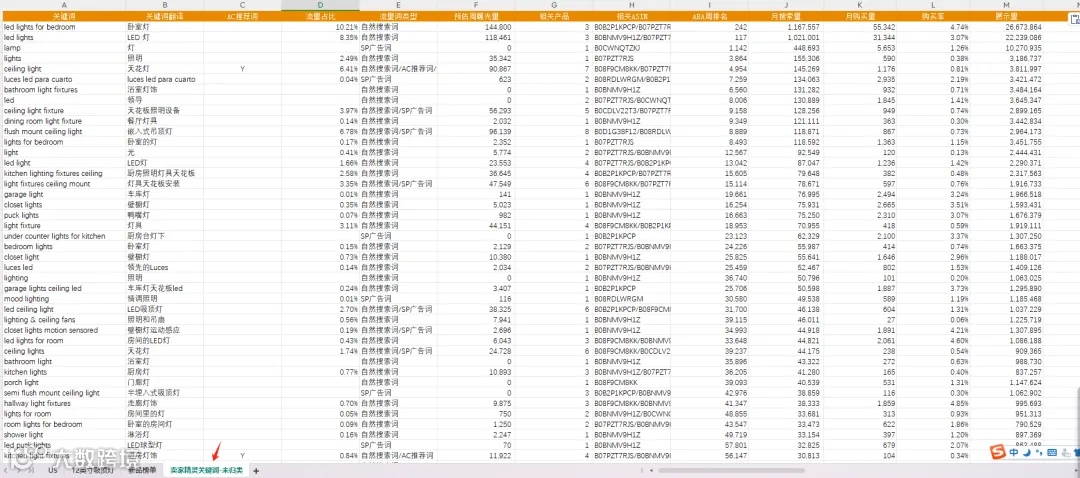Click the 展示量 header cell
The image size is (1080, 478).
point(1006,16)
